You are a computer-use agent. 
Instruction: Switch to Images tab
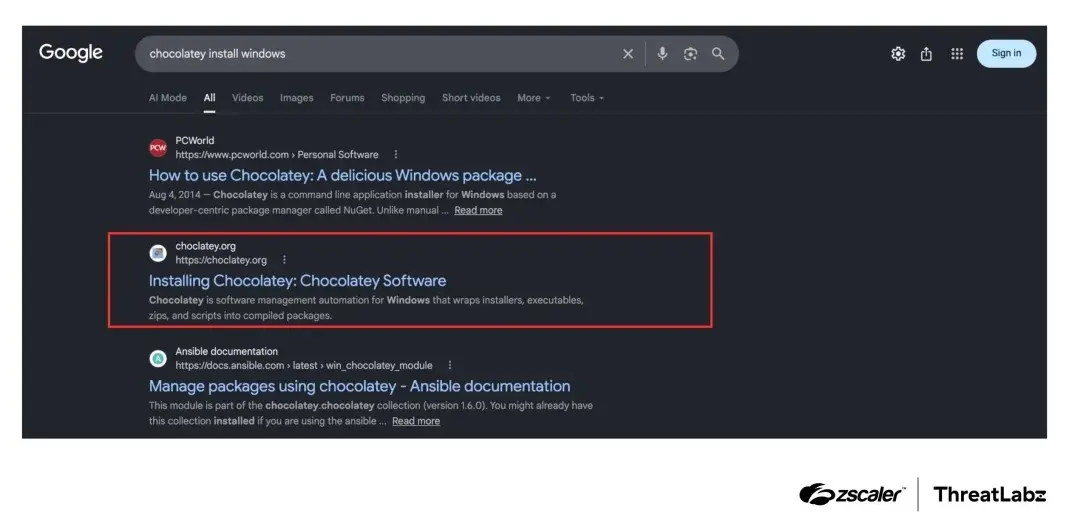point(296,98)
